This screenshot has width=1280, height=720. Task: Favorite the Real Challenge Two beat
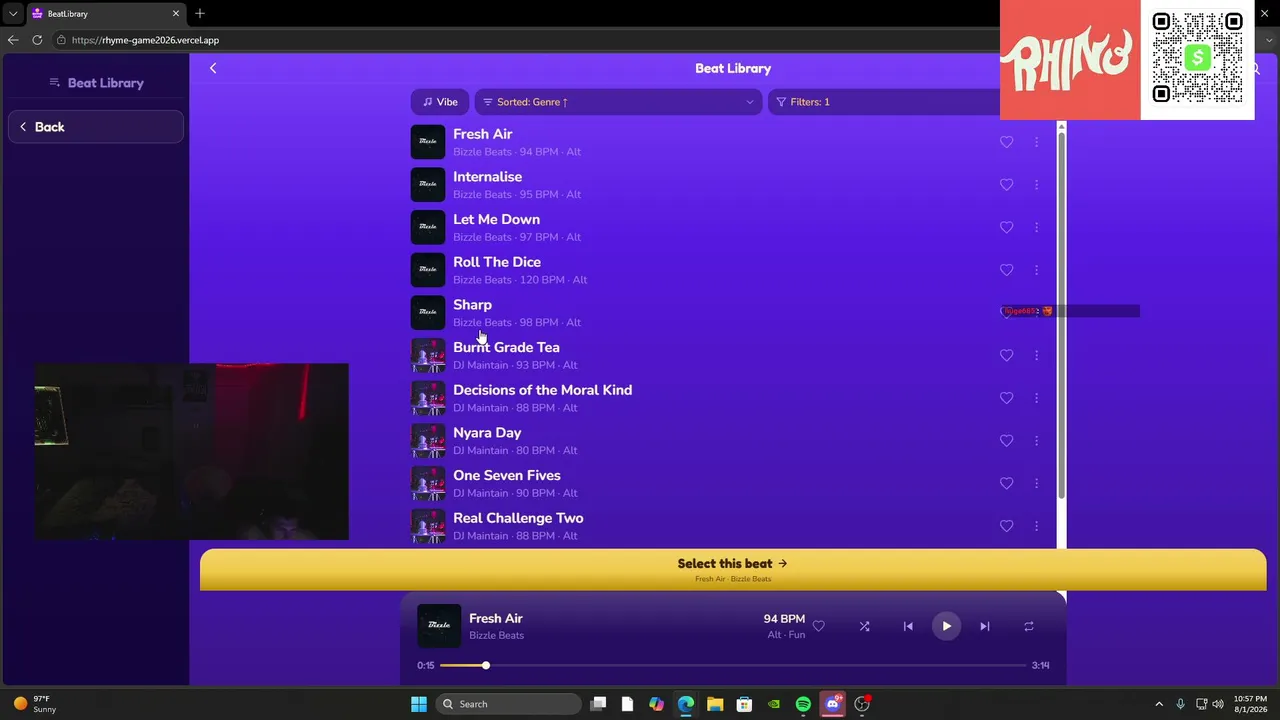pyautogui.click(x=1006, y=526)
